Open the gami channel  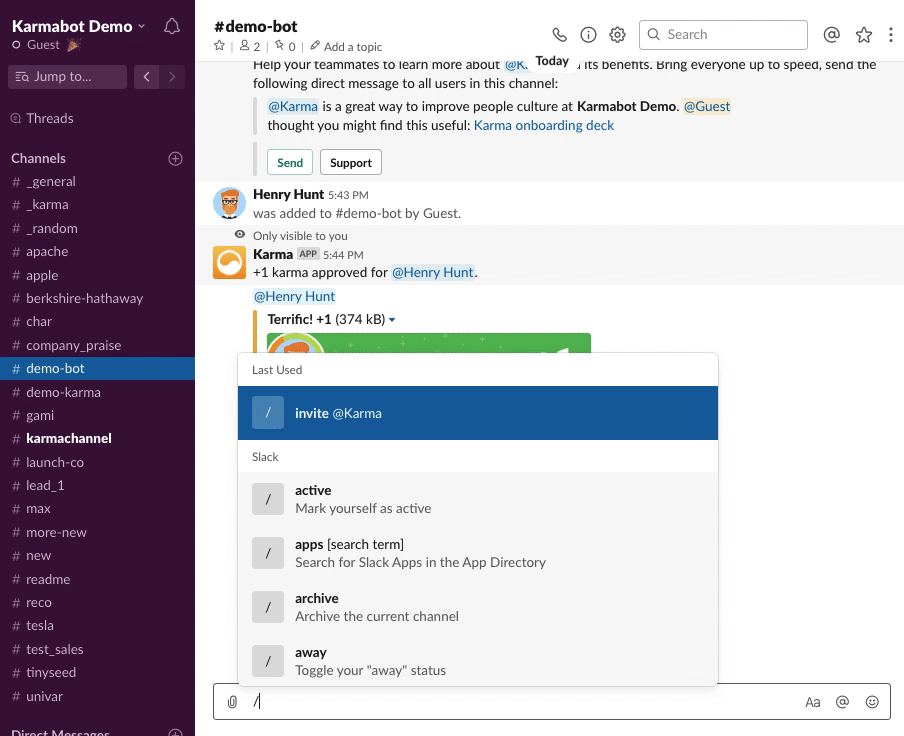tap(40, 416)
